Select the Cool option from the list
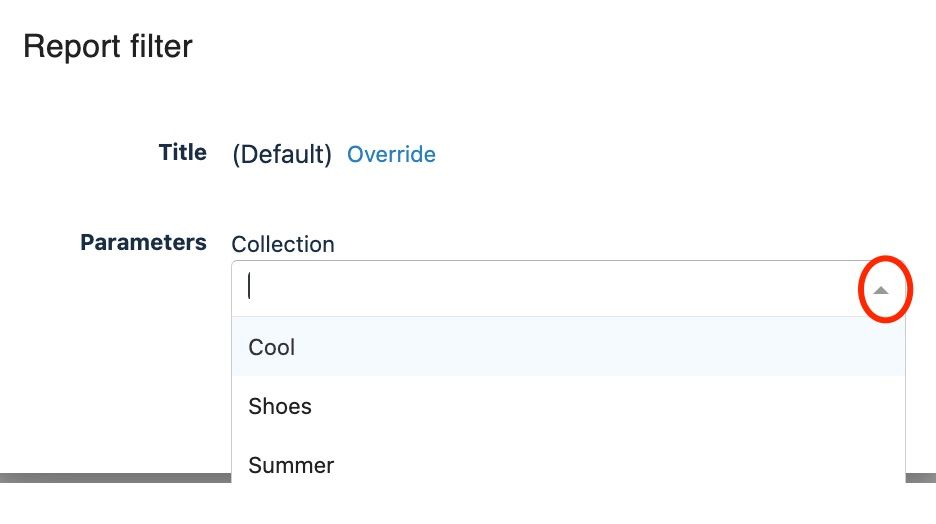This screenshot has width=936, height=524. (272, 347)
